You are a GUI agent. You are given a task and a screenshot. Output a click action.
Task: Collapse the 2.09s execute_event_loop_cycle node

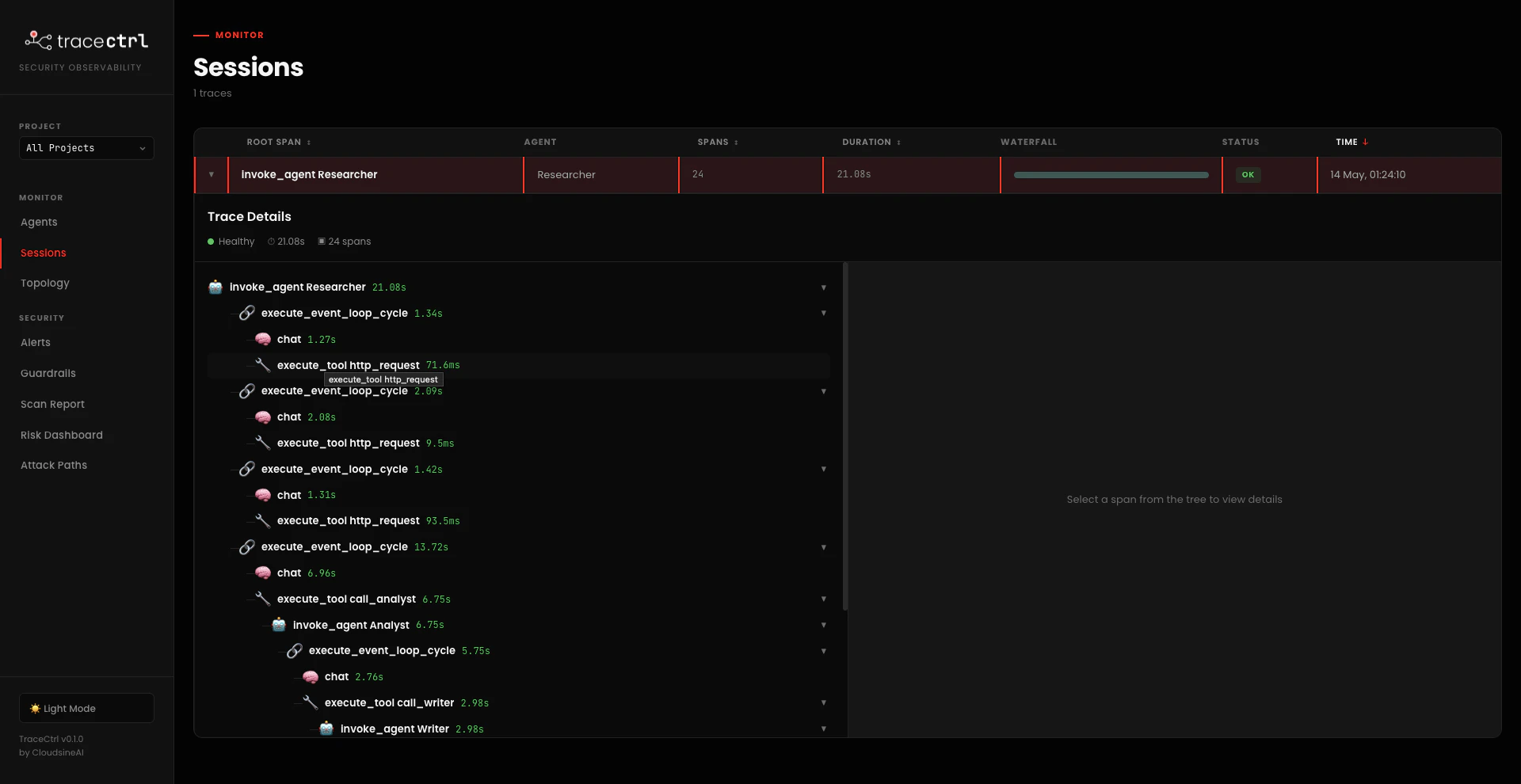[x=824, y=391]
